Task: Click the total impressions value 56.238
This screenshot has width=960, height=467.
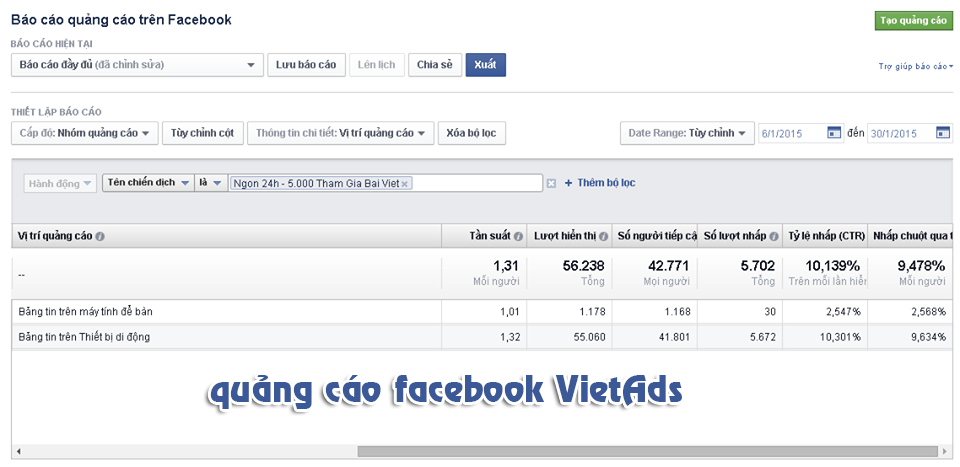Action: pyautogui.click(x=583, y=266)
